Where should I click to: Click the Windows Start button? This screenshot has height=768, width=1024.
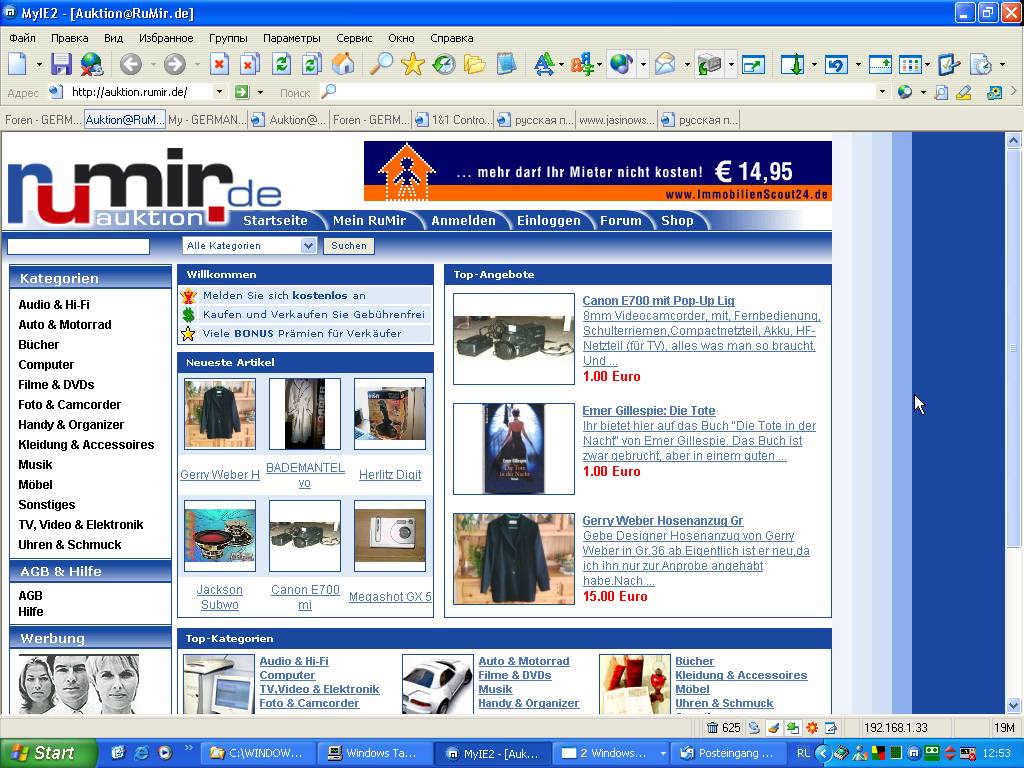48,753
